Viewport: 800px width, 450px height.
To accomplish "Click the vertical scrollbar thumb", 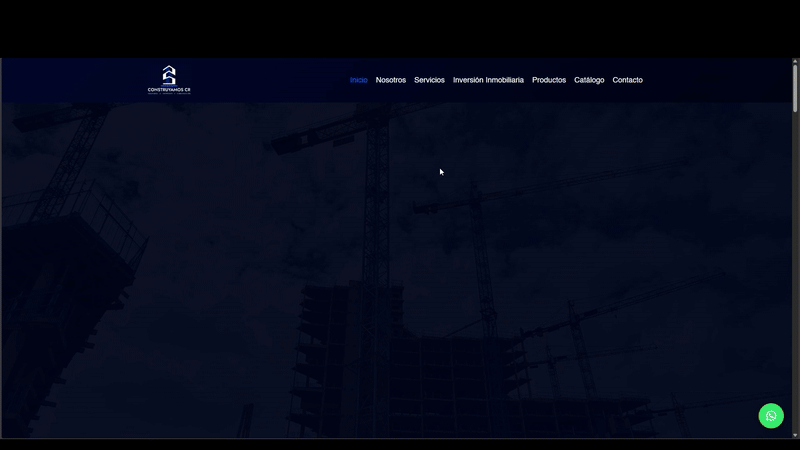I will click(796, 90).
